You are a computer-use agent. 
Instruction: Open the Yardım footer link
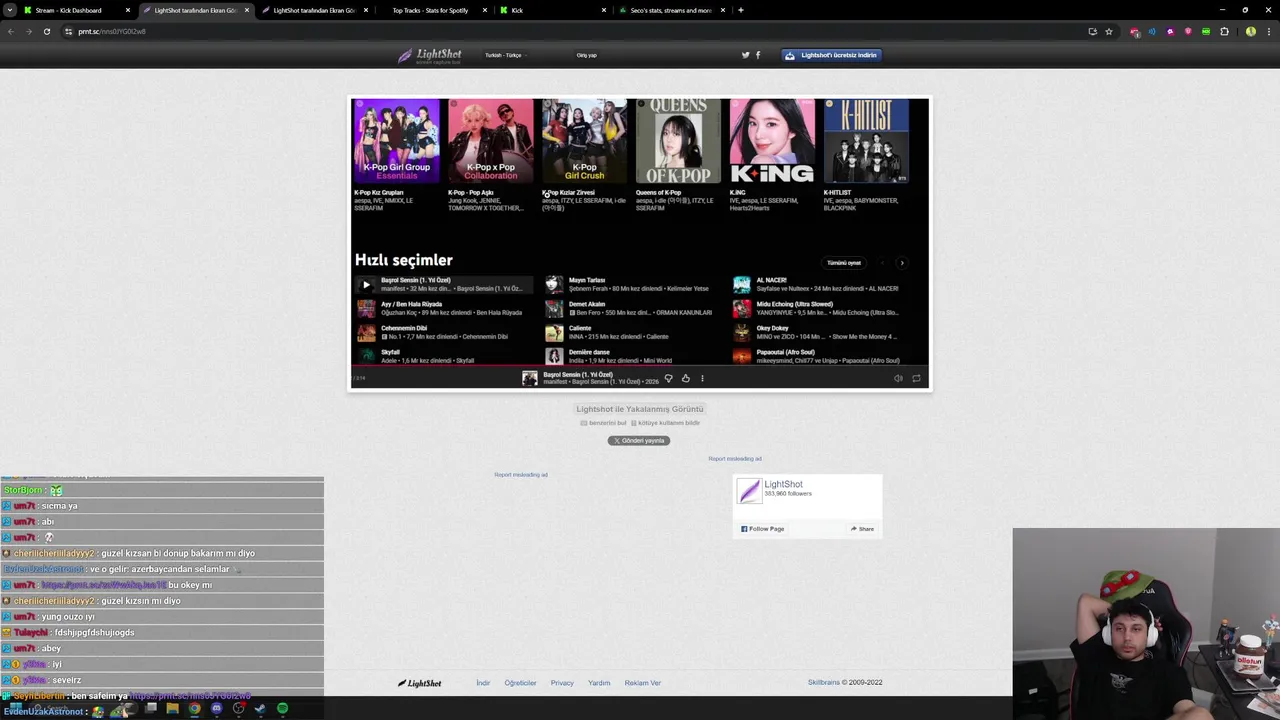pyautogui.click(x=599, y=683)
